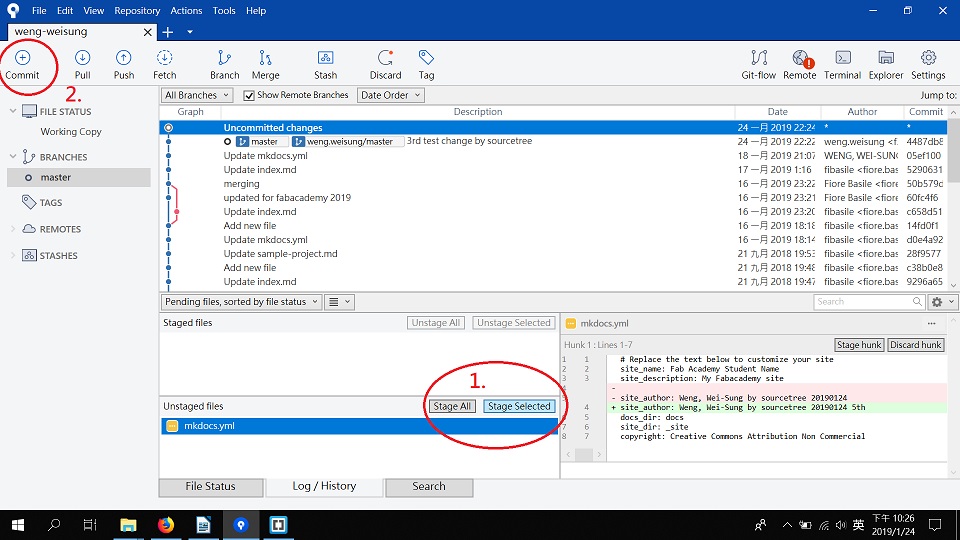The height and width of the screenshot is (540, 960).
Task: Click the Commit toolbar icon
Action: [23, 65]
